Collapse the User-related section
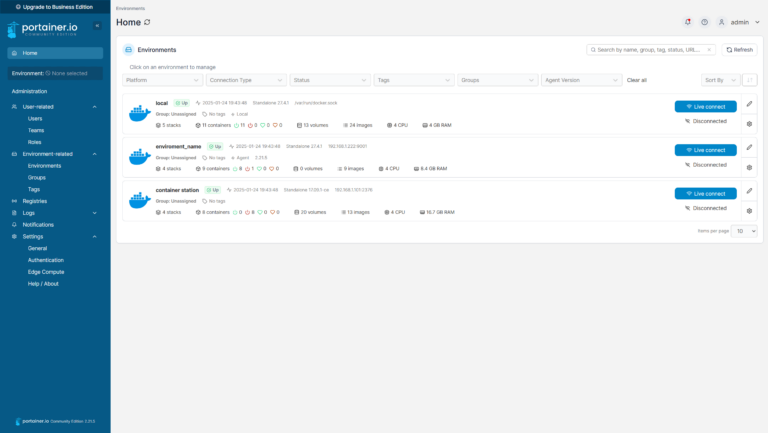The width and height of the screenshot is (768, 433). [x=95, y=106]
